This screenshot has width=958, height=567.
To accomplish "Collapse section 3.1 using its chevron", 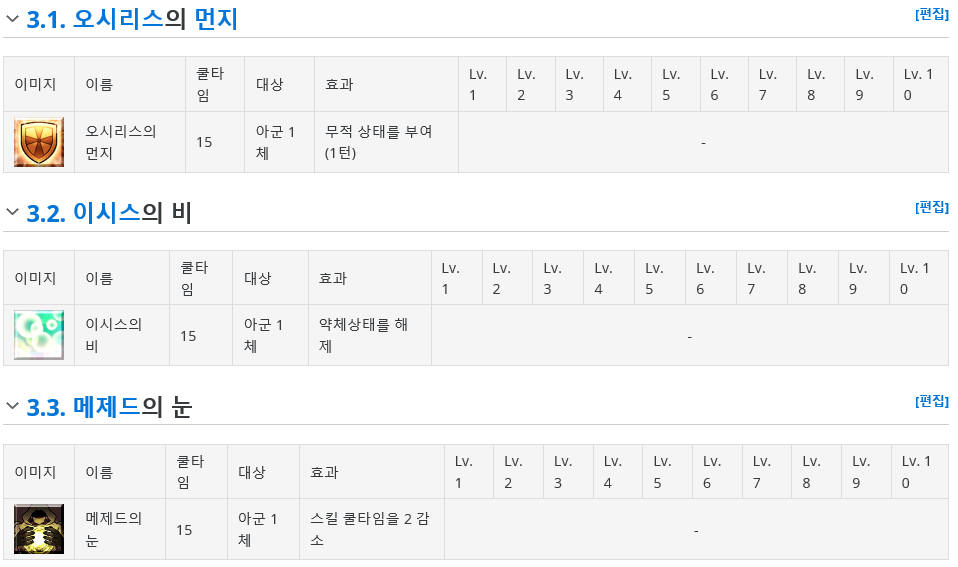I will point(12,19).
